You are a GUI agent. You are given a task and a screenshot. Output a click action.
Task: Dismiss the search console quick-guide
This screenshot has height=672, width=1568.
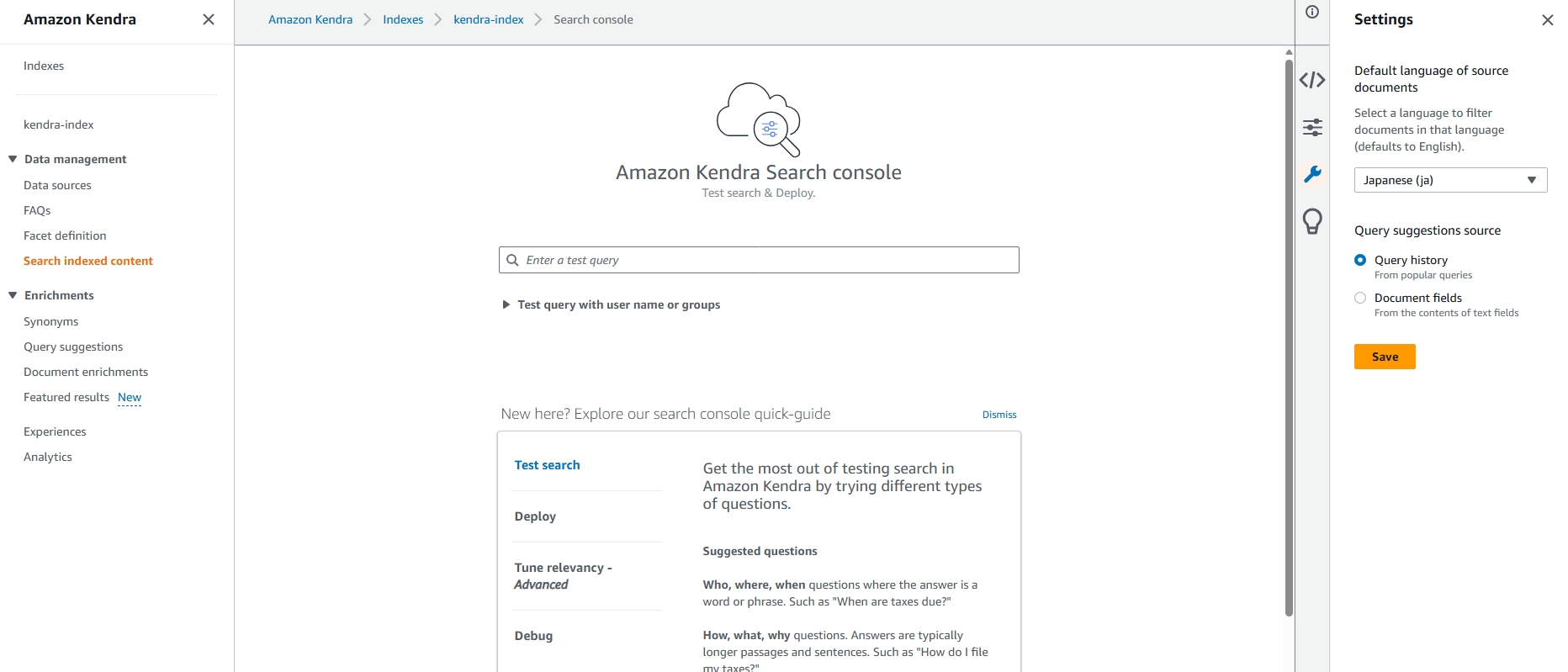click(999, 415)
